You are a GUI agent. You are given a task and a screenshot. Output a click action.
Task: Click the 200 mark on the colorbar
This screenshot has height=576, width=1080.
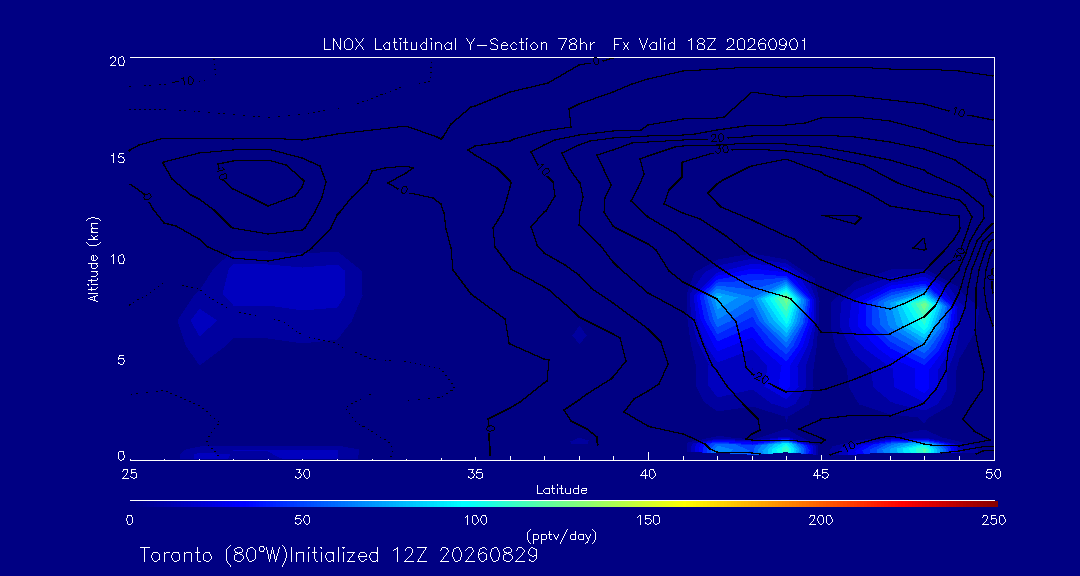click(x=821, y=520)
